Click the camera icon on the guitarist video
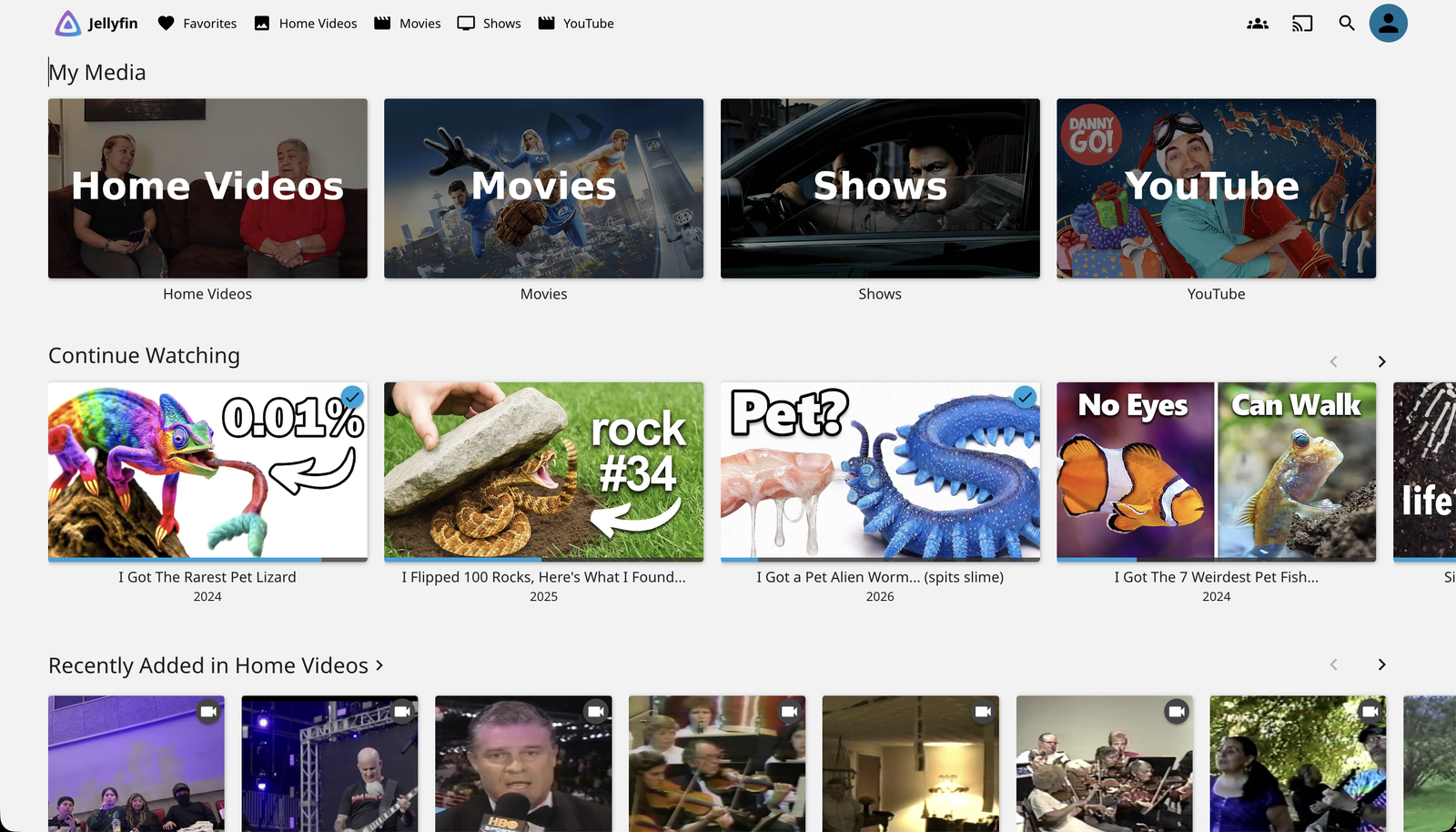 [402, 712]
